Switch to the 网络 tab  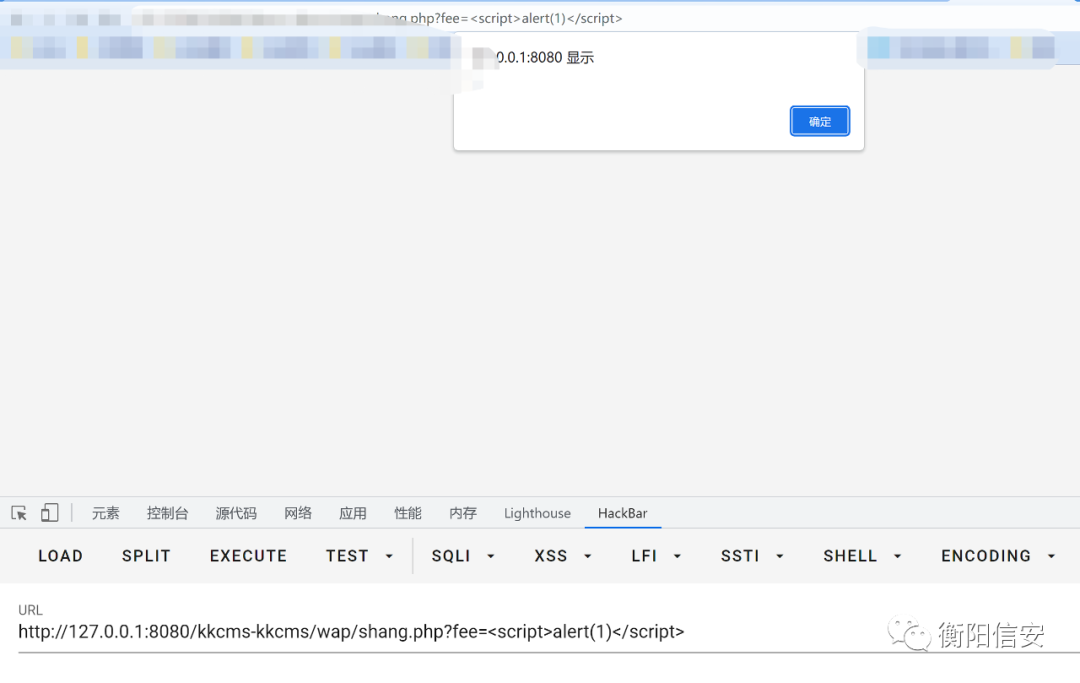coord(298,513)
